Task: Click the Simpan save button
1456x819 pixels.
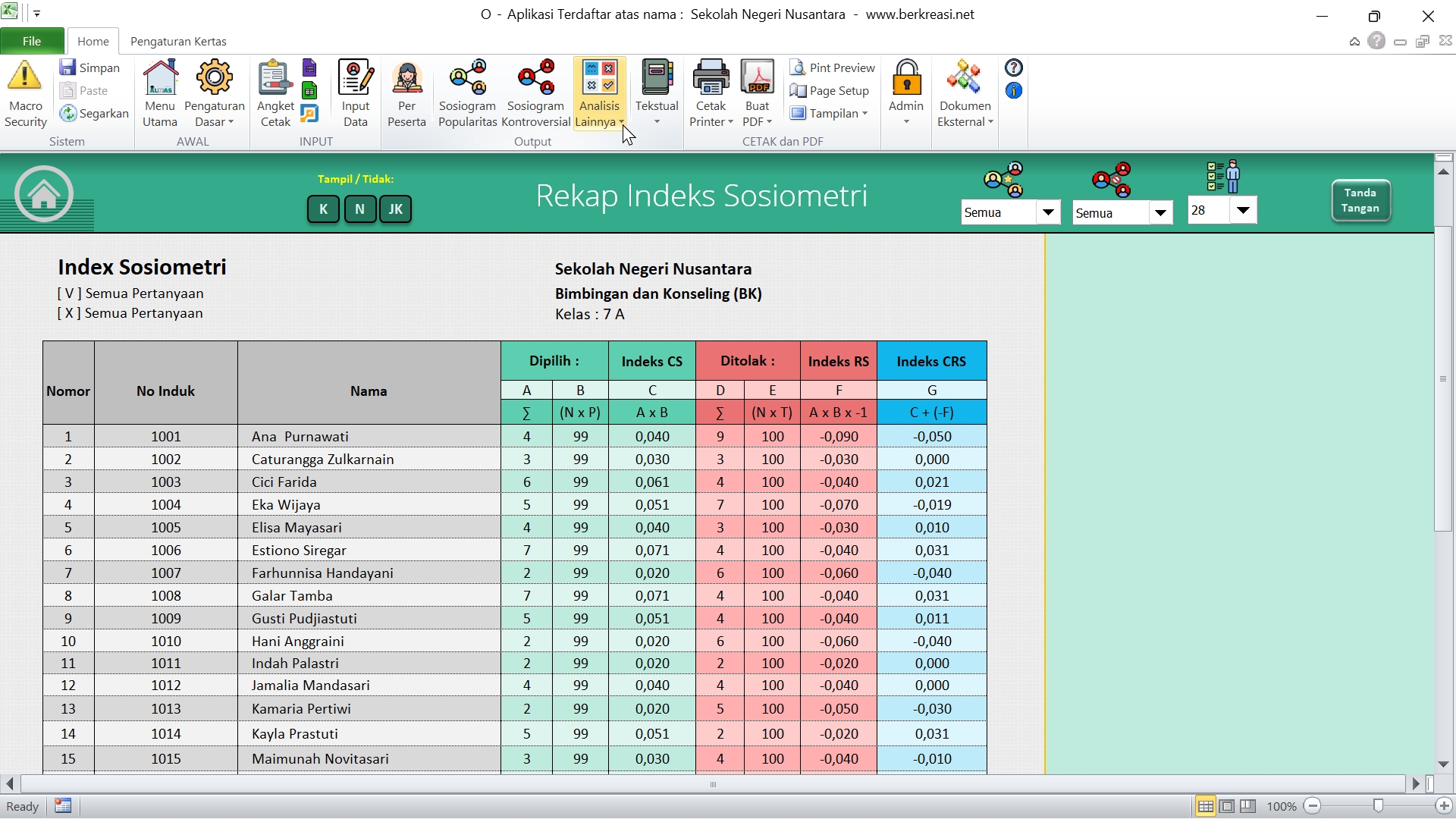Action: pyautogui.click(x=89, y=68)
